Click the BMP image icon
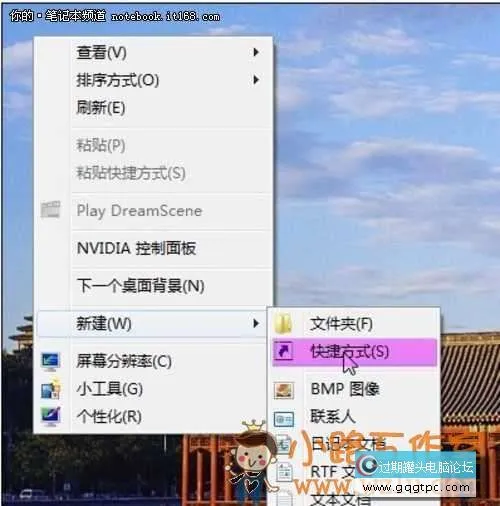 pos(284,390)
